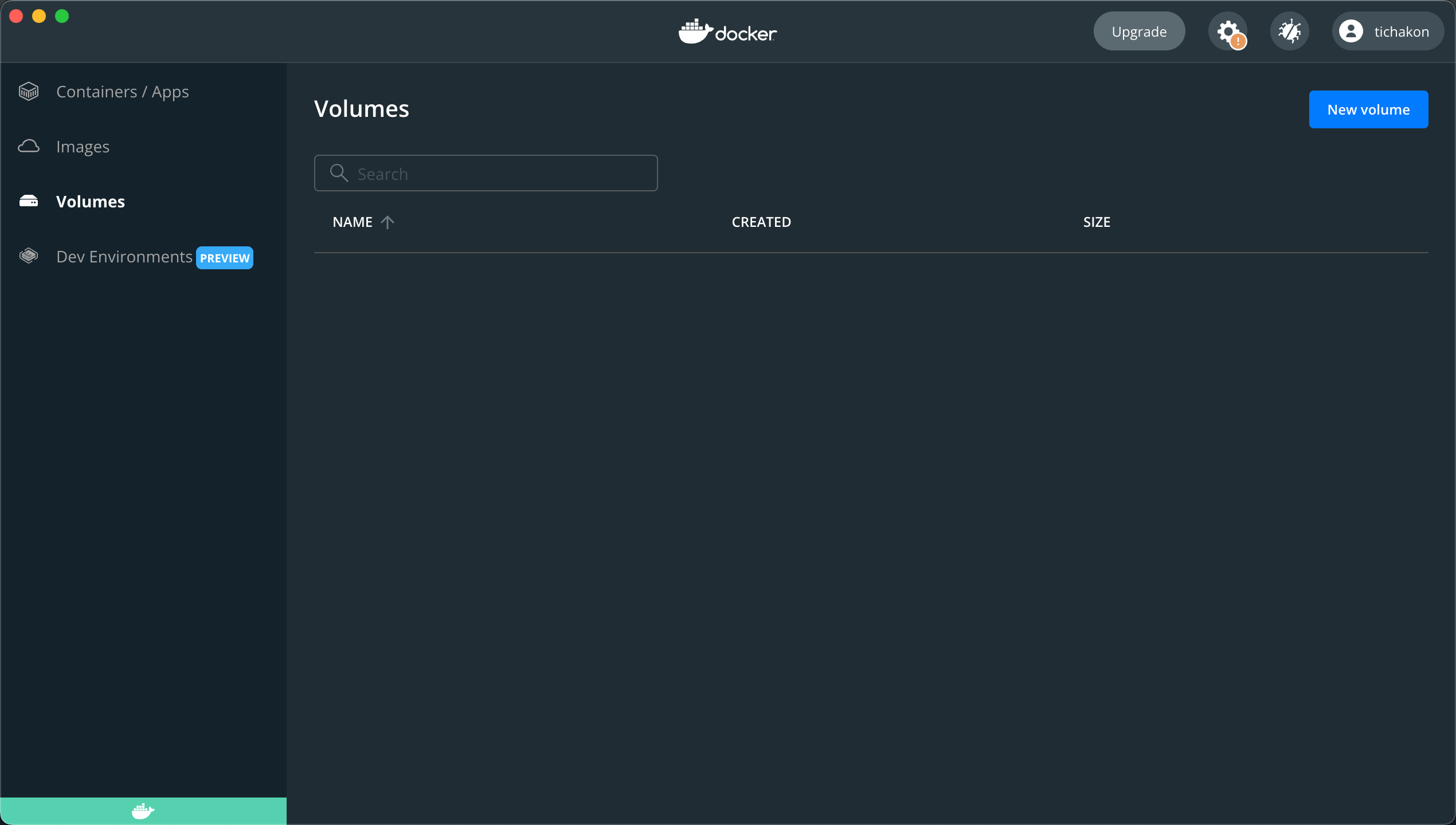This screenshot has width=1456, height=825.
Task: Open Docker settings gear
Action: coord(1228,31)
